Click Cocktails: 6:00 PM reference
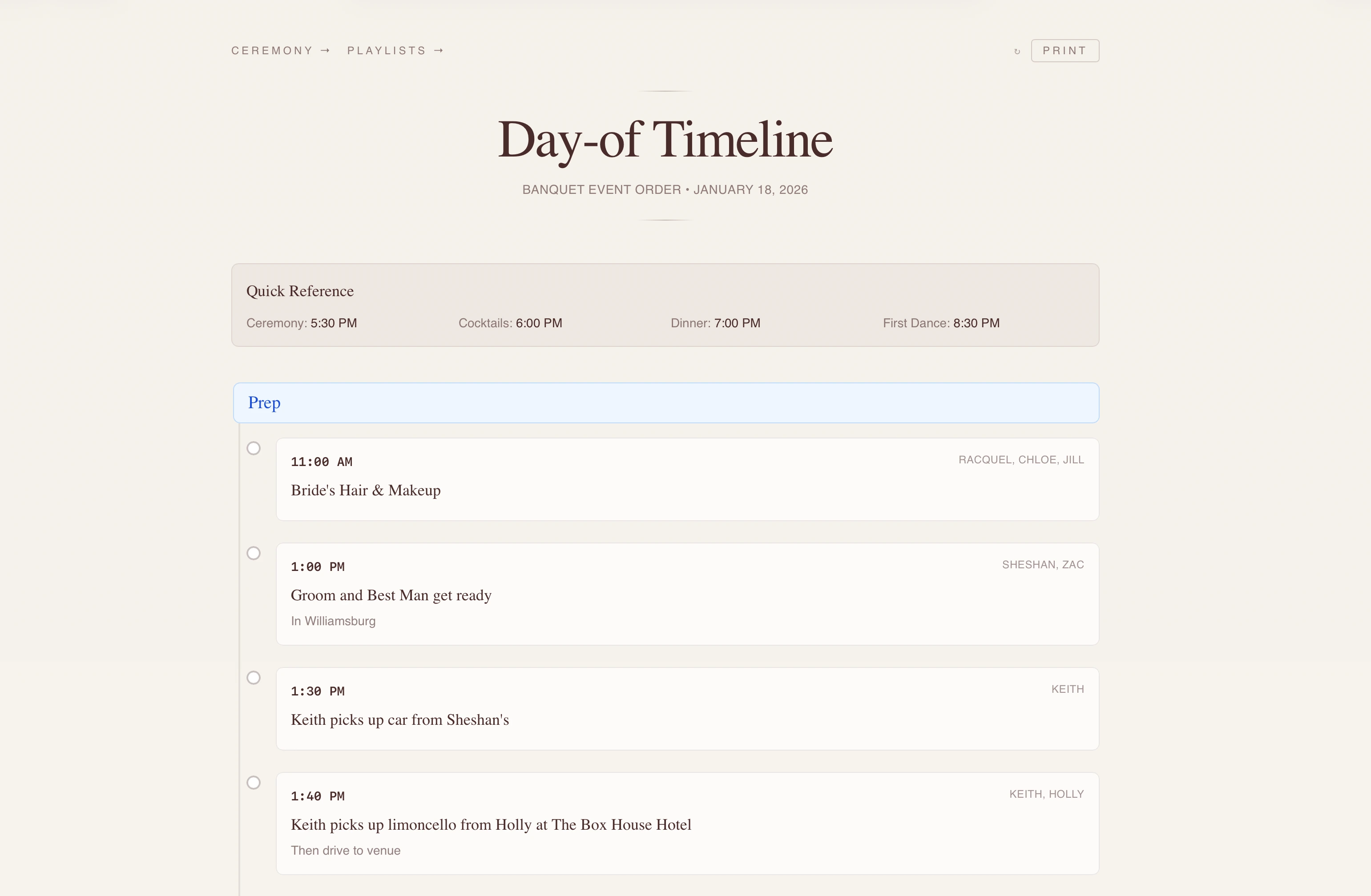 tap(510, 323)
